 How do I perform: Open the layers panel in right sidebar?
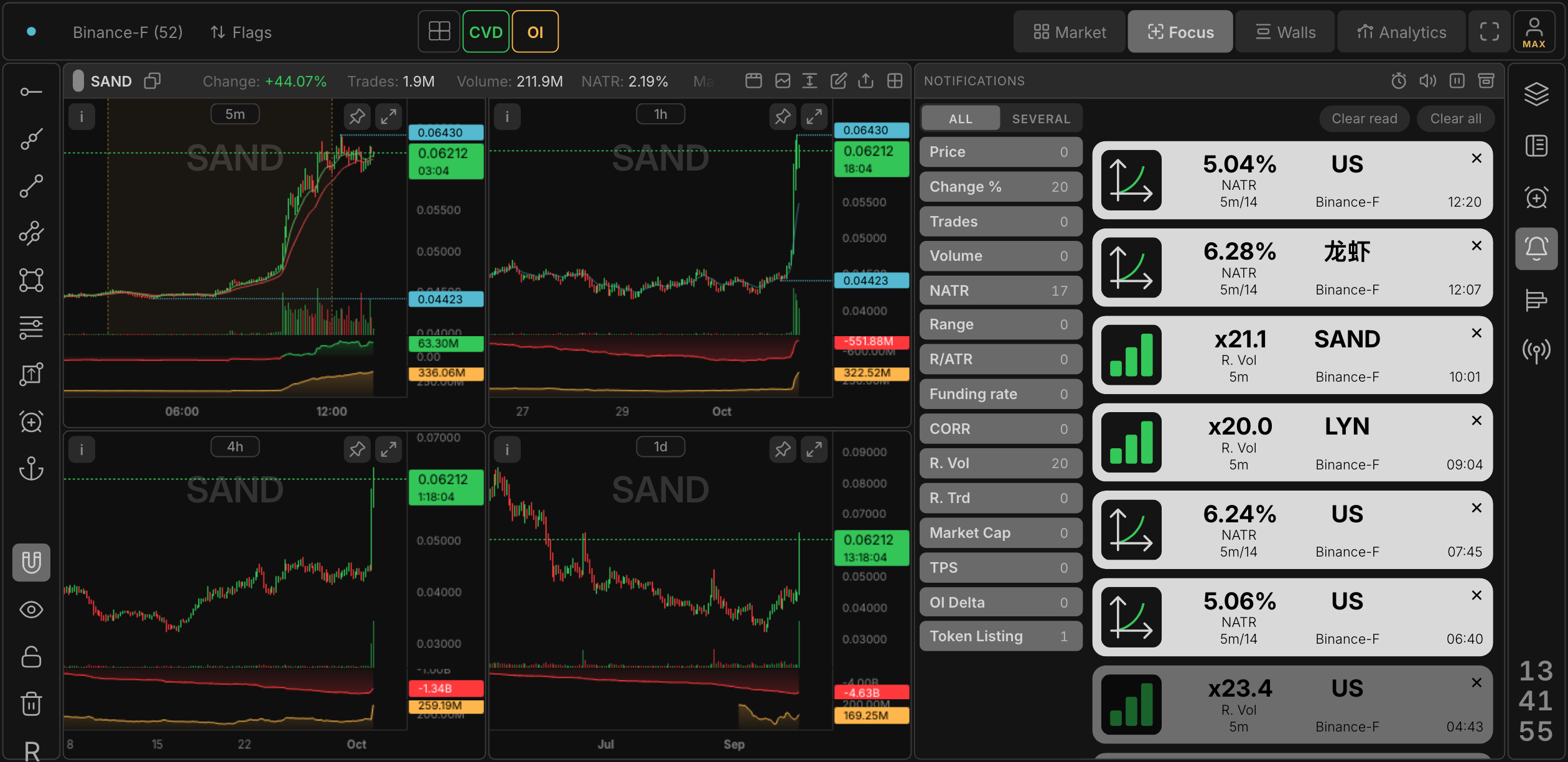pyautogui.click(x=1536, y=94)
